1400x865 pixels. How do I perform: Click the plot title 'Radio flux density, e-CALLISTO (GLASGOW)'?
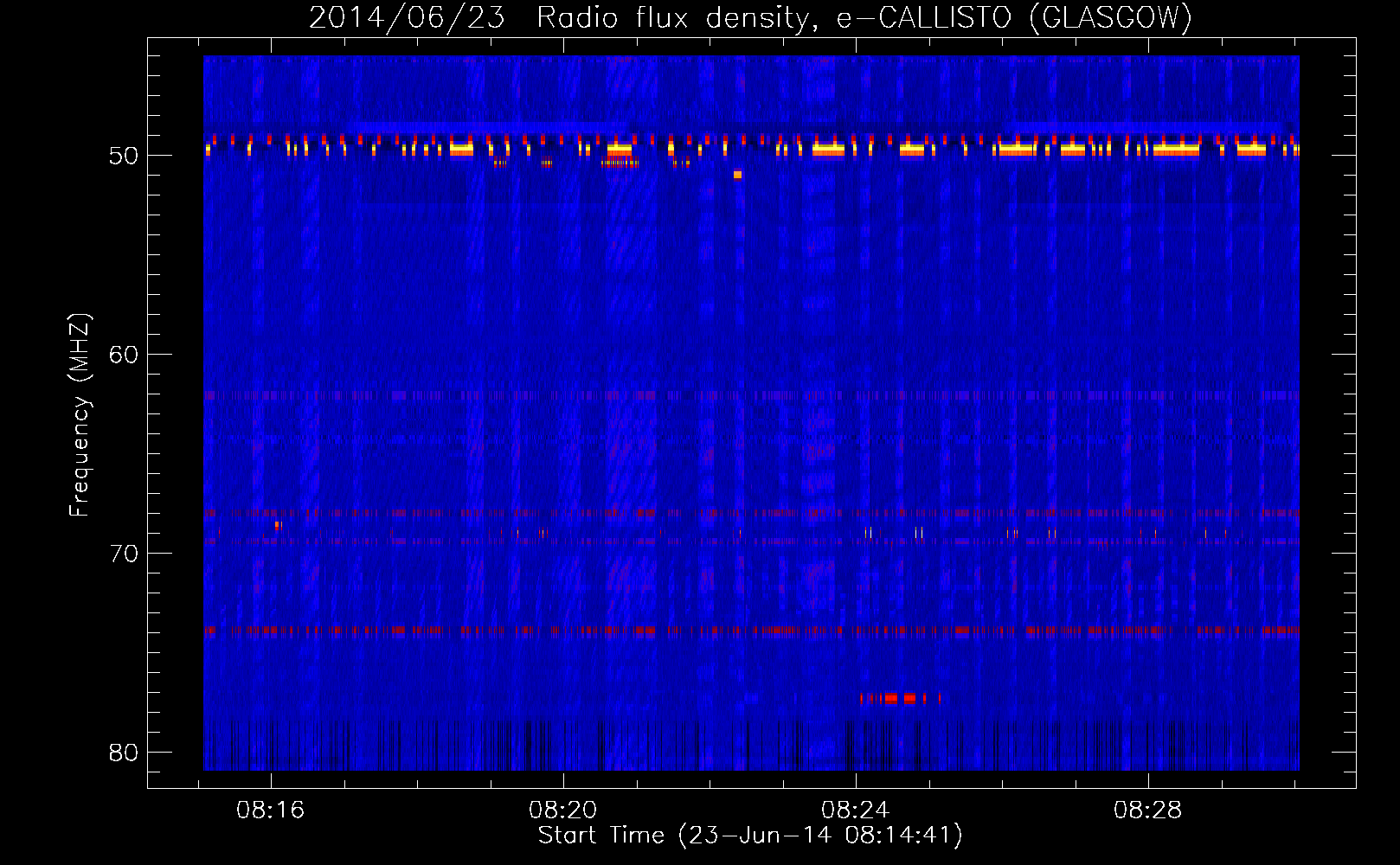point(864,17)
